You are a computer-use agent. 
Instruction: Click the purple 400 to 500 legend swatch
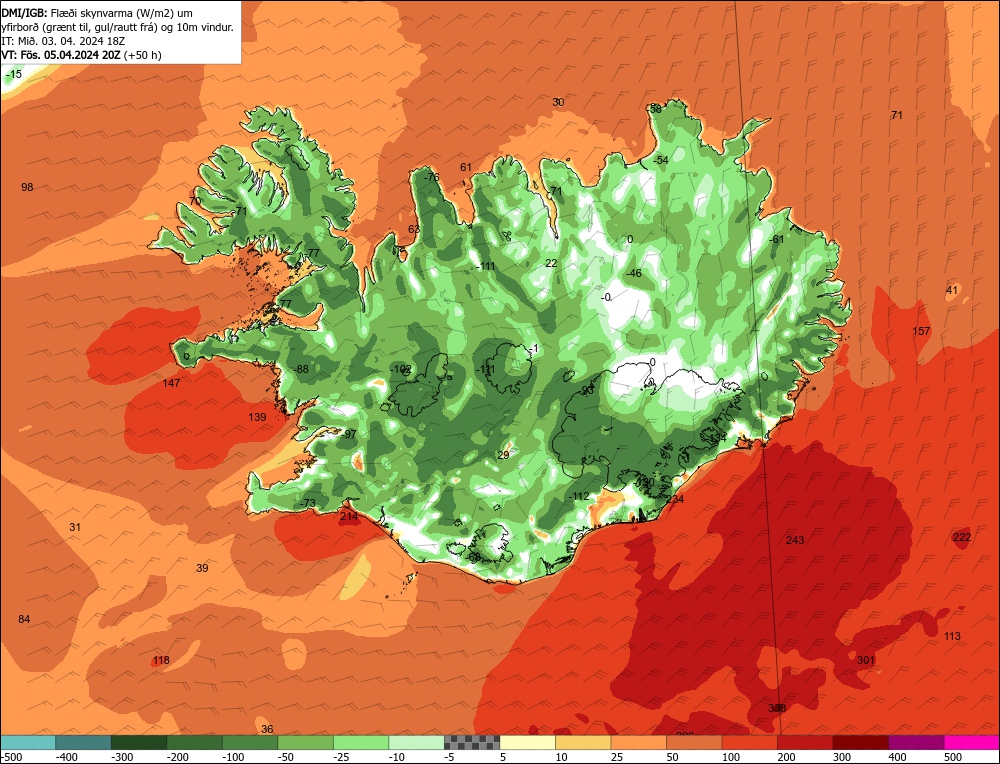pos(916,742)
